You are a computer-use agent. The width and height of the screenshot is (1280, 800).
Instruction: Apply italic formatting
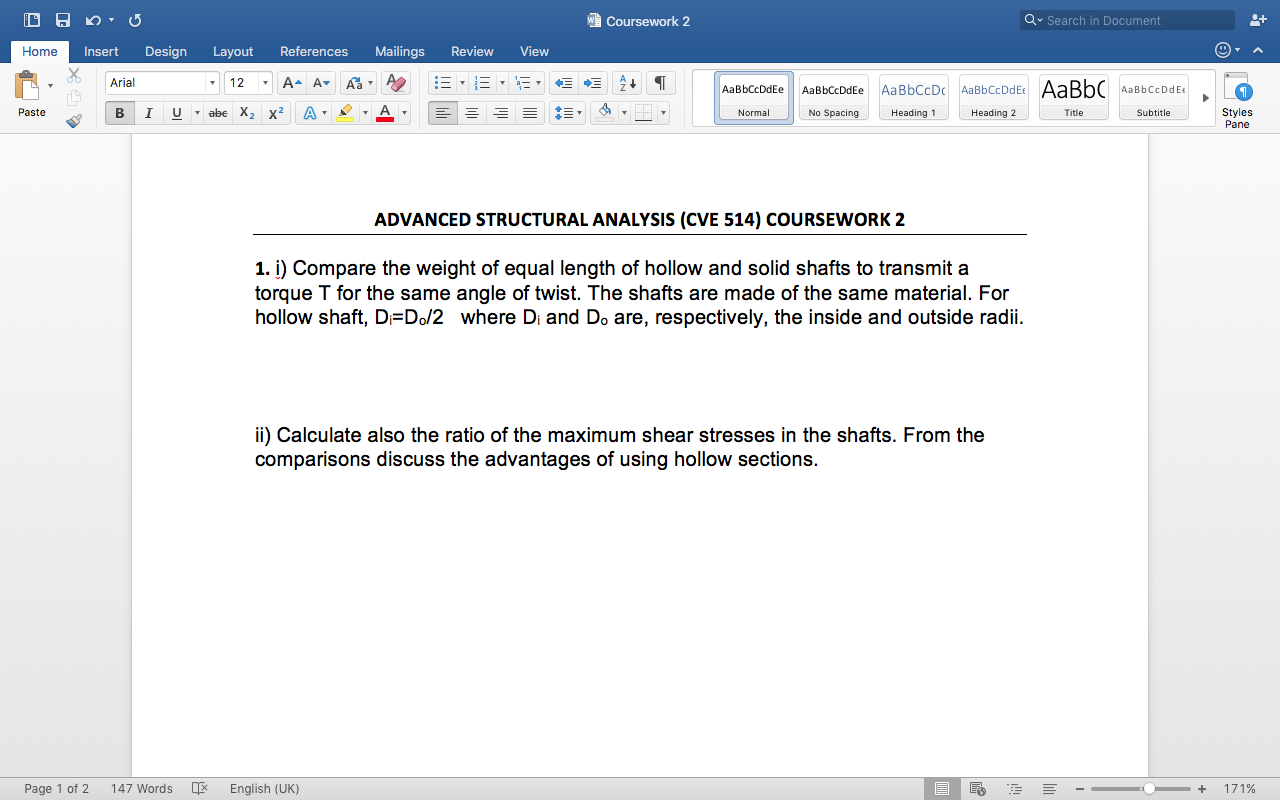tap(148, 113)
